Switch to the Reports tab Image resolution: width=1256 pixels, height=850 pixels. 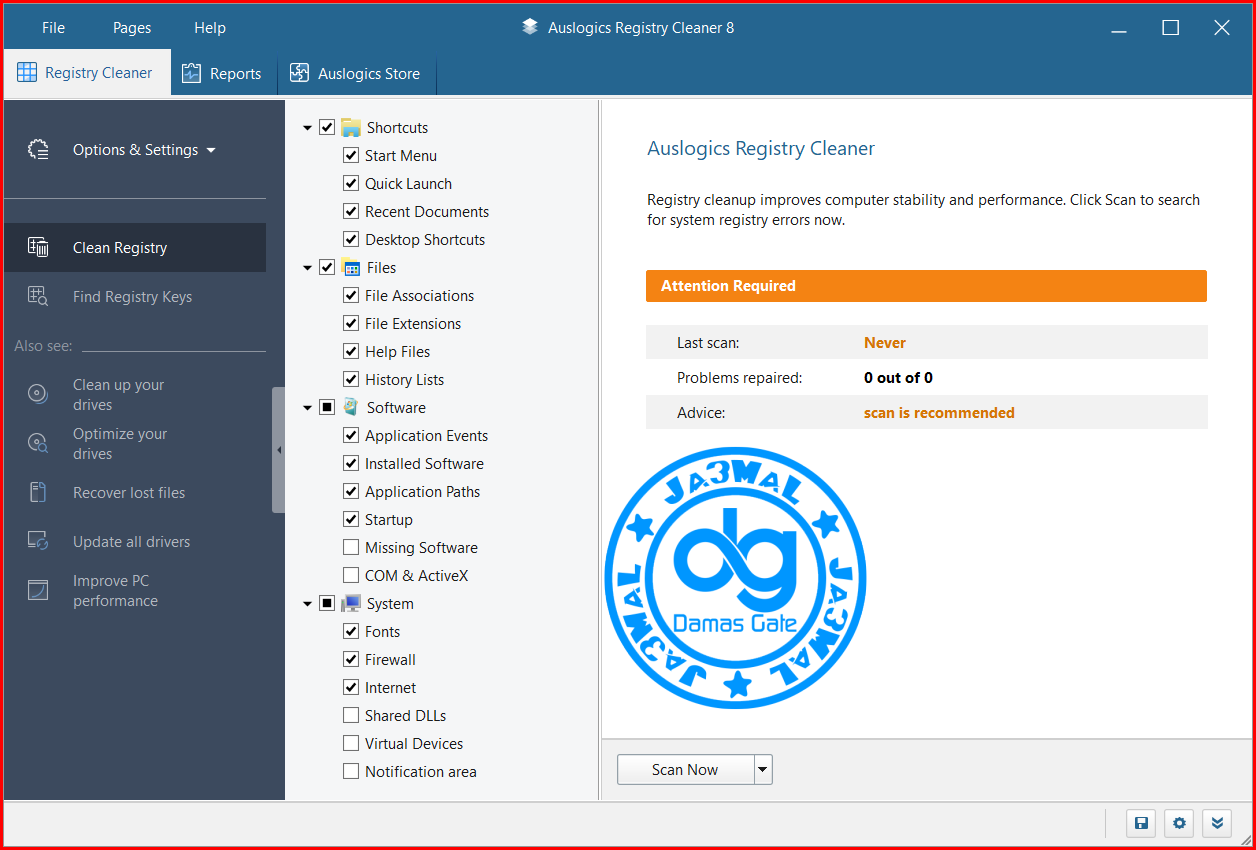tap(223, 73)
